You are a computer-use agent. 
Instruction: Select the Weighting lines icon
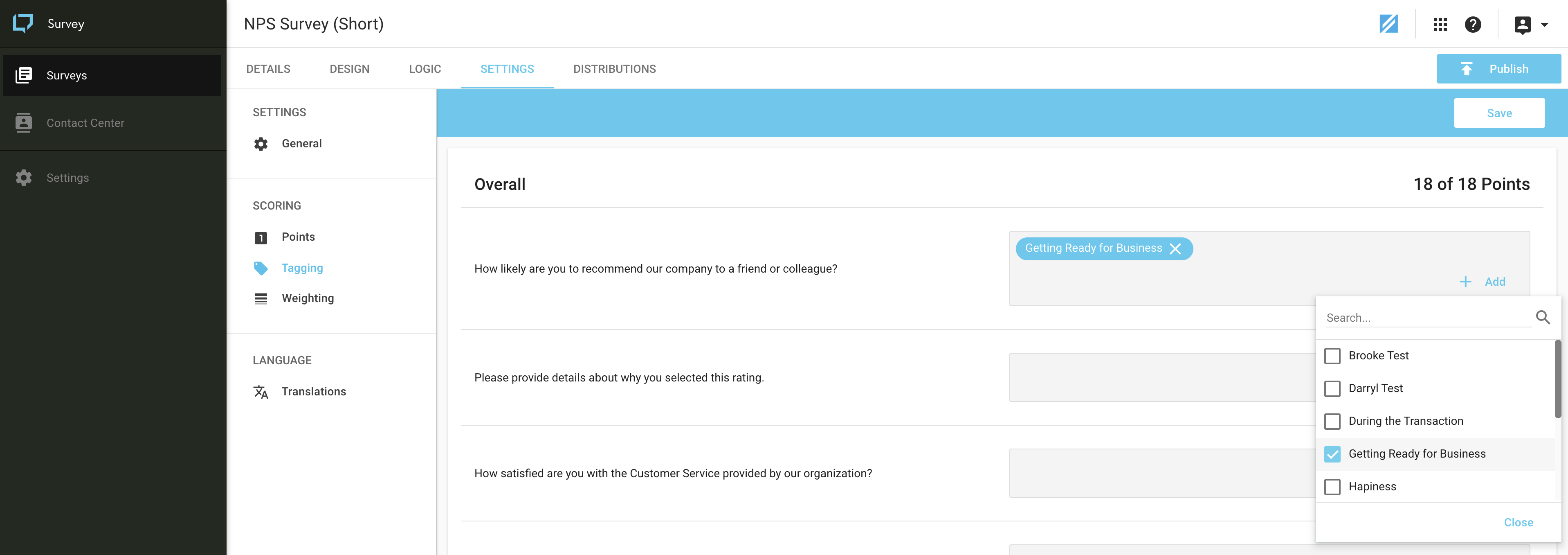coord(261,298)
